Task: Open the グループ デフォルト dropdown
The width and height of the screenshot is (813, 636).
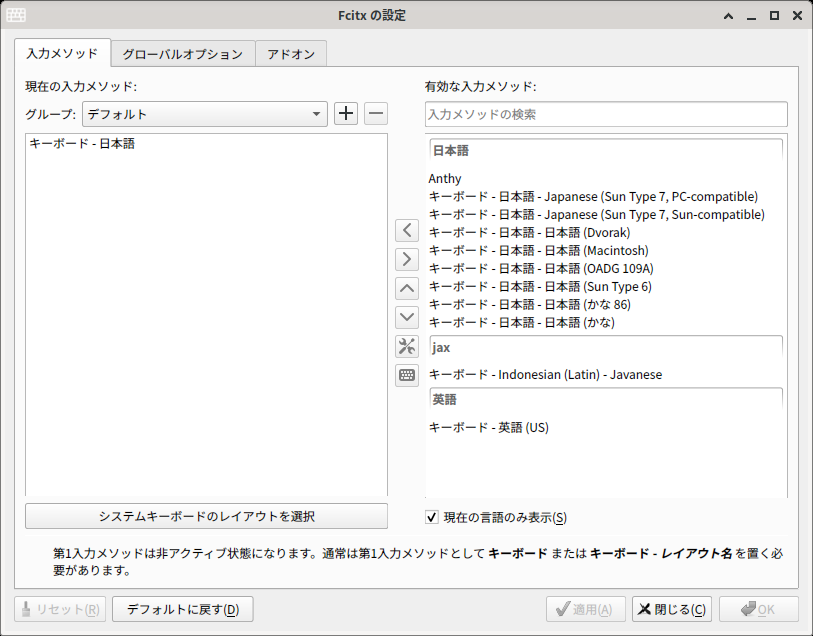Action: click(205, 114)
